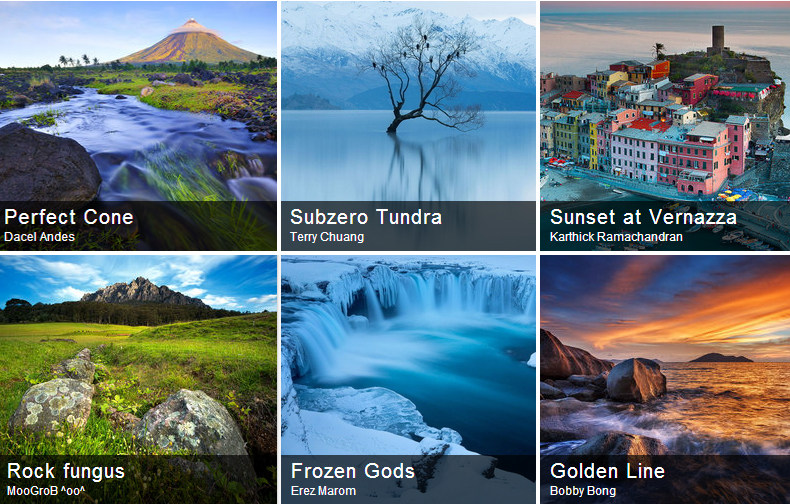Click the Sunset at Vernazza title
Screen dimensions: 790x504
click(643, 217)
